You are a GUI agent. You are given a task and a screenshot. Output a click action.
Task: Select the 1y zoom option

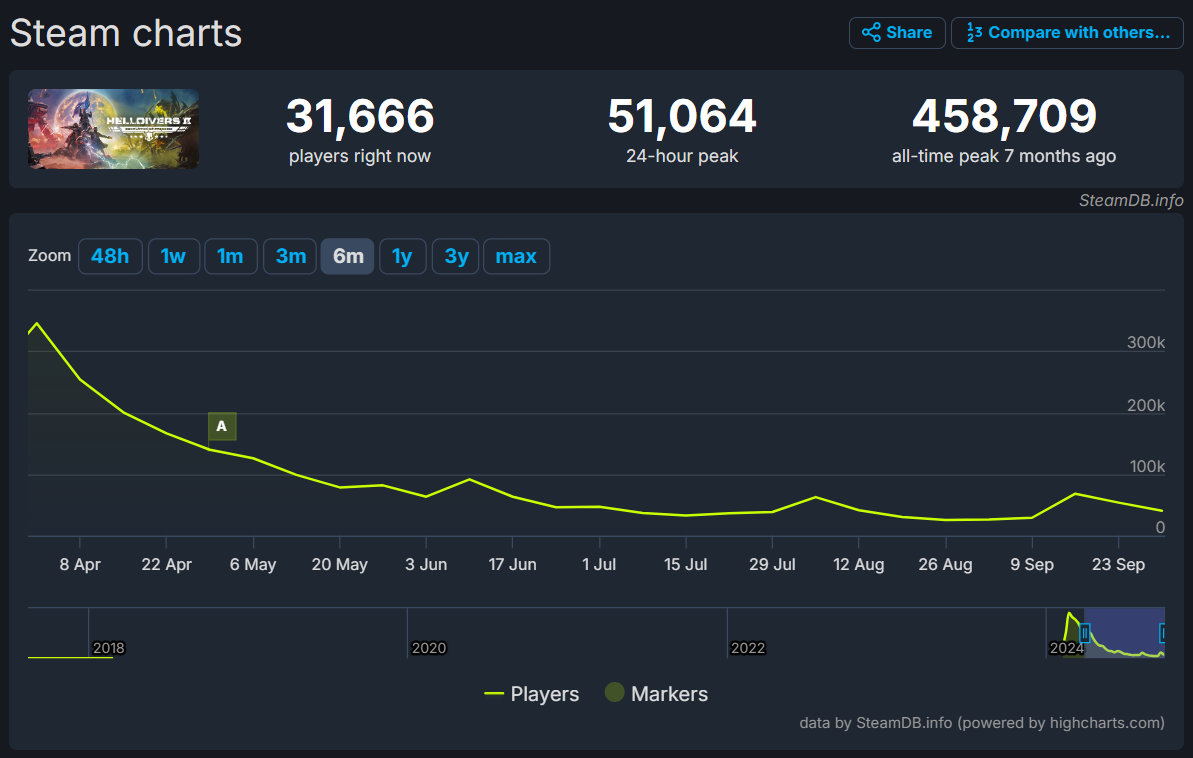click(402, 256)
